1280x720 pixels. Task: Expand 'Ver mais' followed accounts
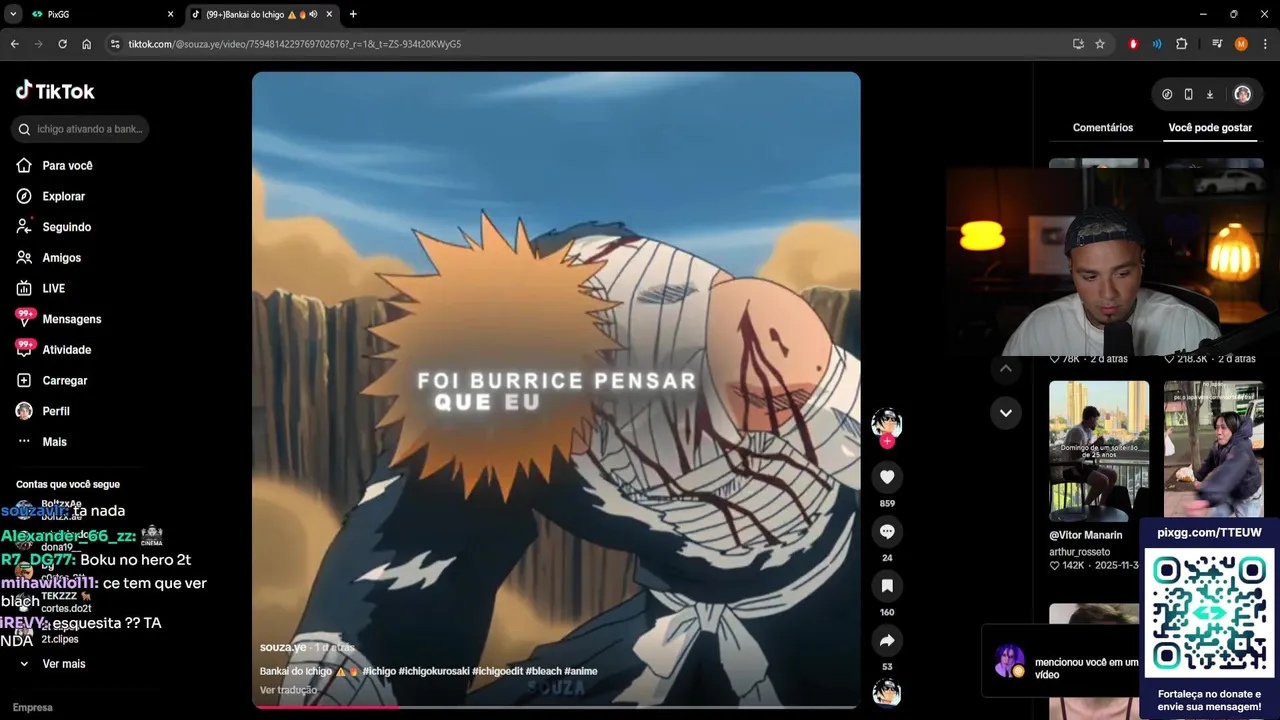(63, 664)
